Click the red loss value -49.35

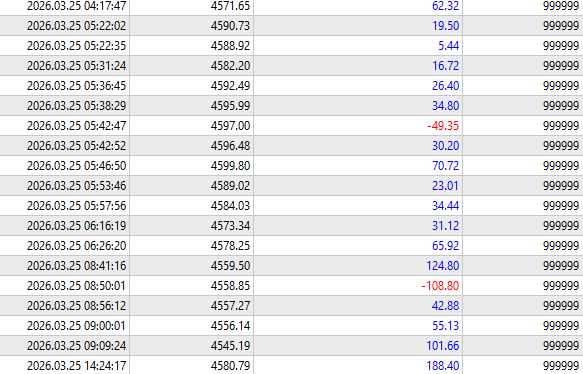pos(443,126)
